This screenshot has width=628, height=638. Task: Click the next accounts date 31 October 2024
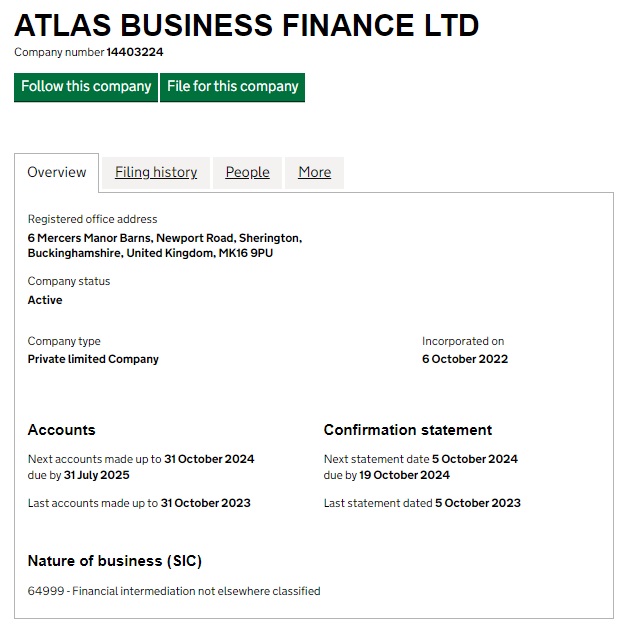[x=209, y=459]
